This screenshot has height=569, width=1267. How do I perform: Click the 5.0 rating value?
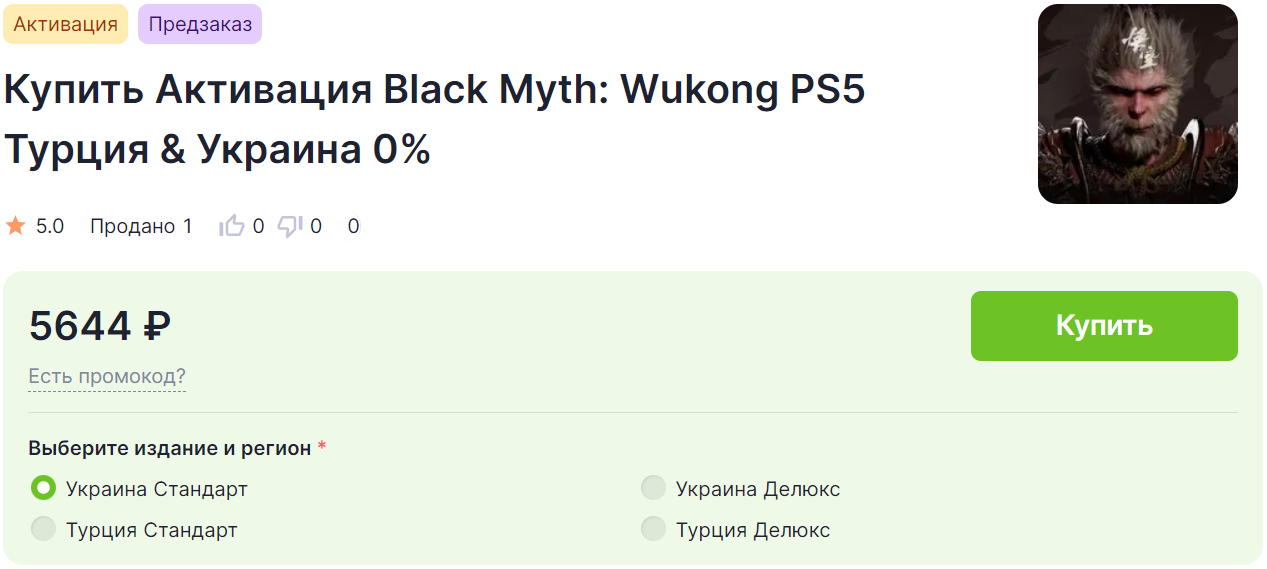50,226
